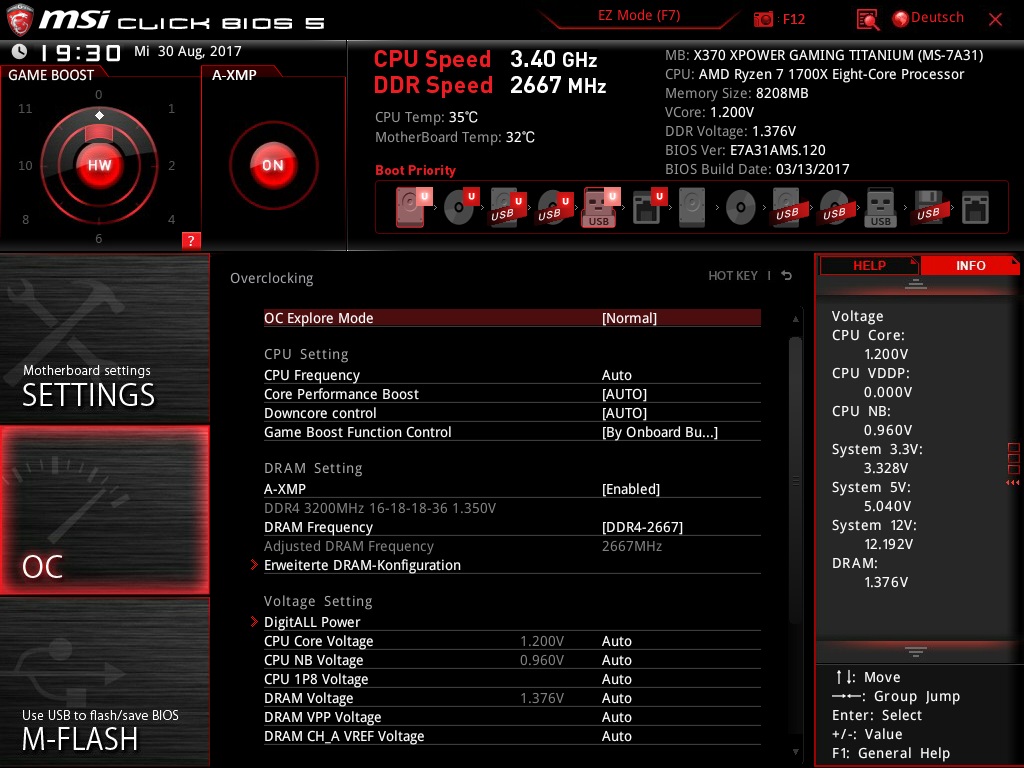The height and width of the screenshot is (768, 1024).
Task: Change language via the Deutsch globe icon
Action: pyautogui.click(x=901, y=19)
